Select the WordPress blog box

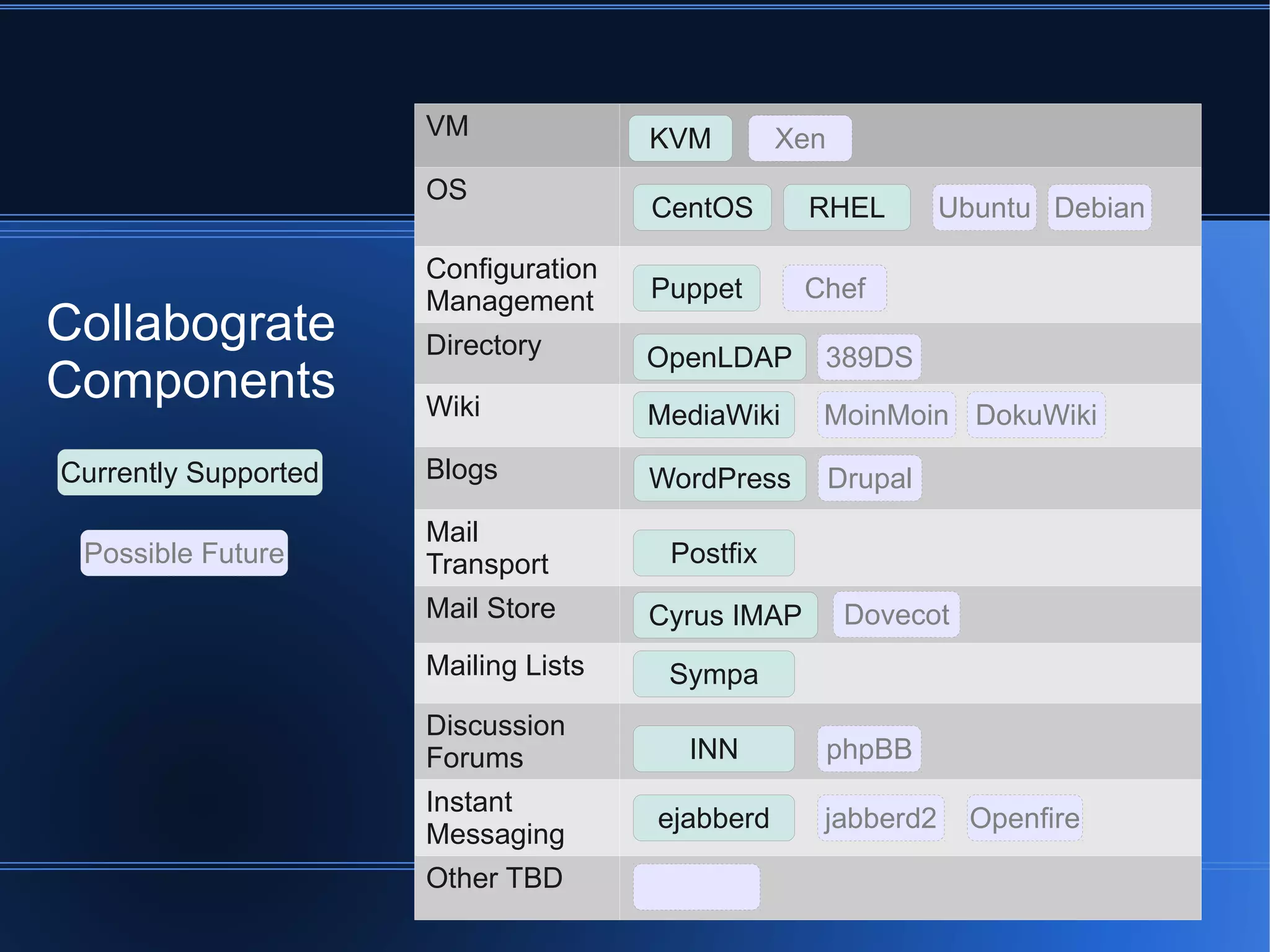click(719, 478)
